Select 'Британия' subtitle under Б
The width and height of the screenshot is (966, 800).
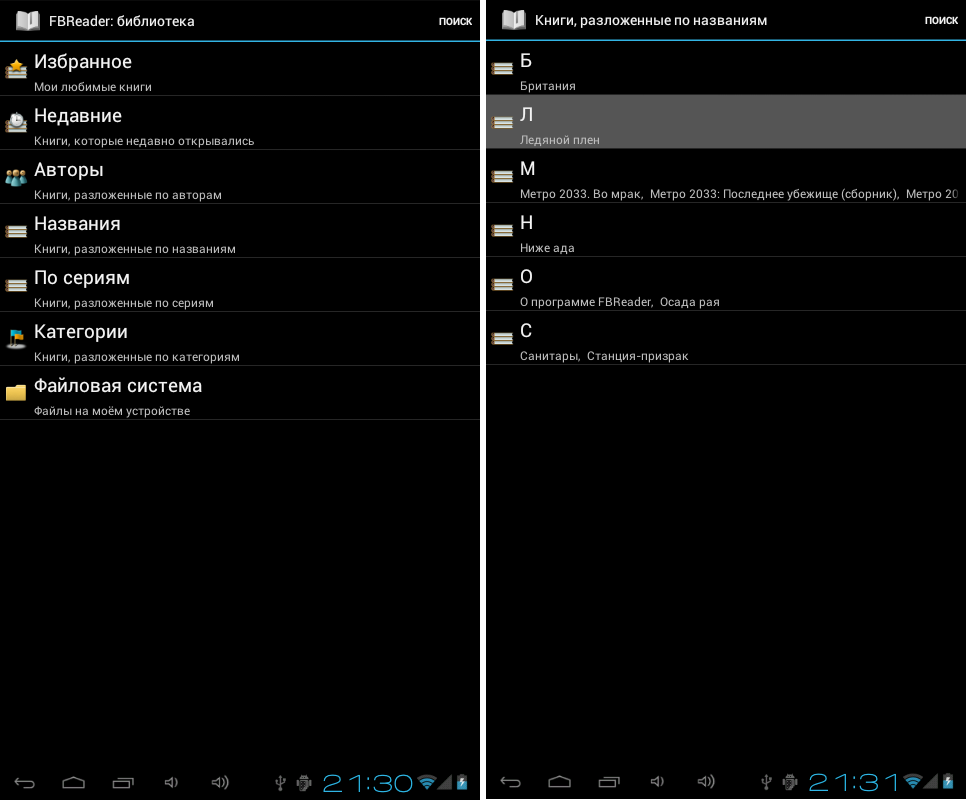pos(548,86)
